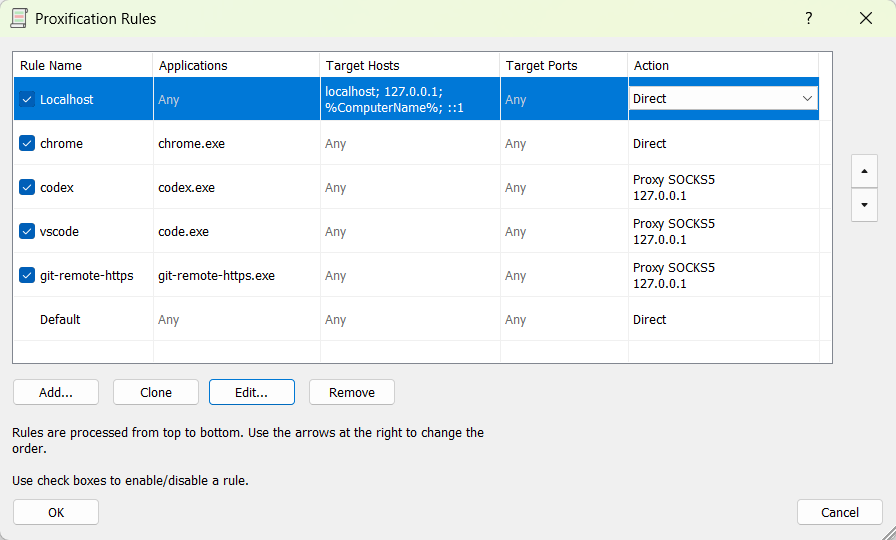Open help with the question mark button
This screenshot has width=896, height=540.
point(809,18)
